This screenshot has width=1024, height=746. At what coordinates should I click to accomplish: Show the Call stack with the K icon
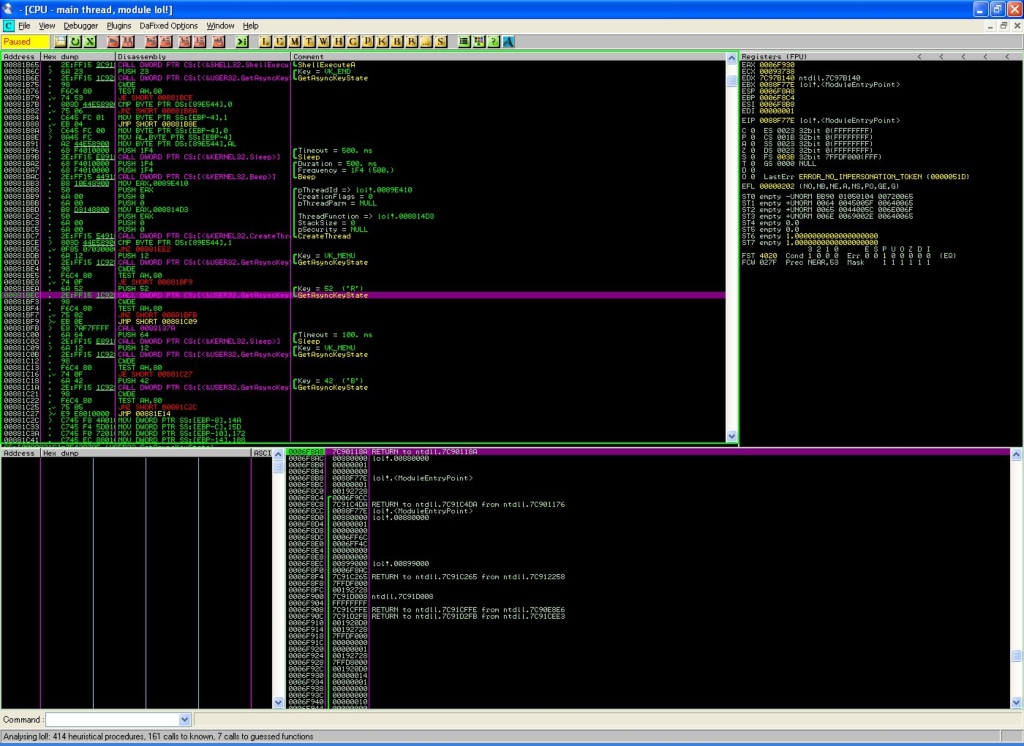point(383,42)
